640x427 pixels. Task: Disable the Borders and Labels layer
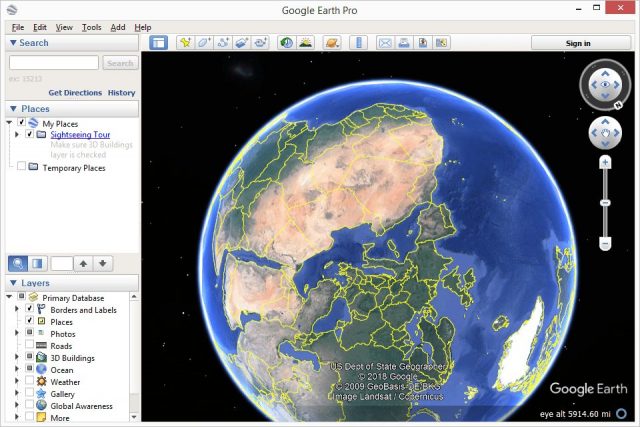coord(29,309)
